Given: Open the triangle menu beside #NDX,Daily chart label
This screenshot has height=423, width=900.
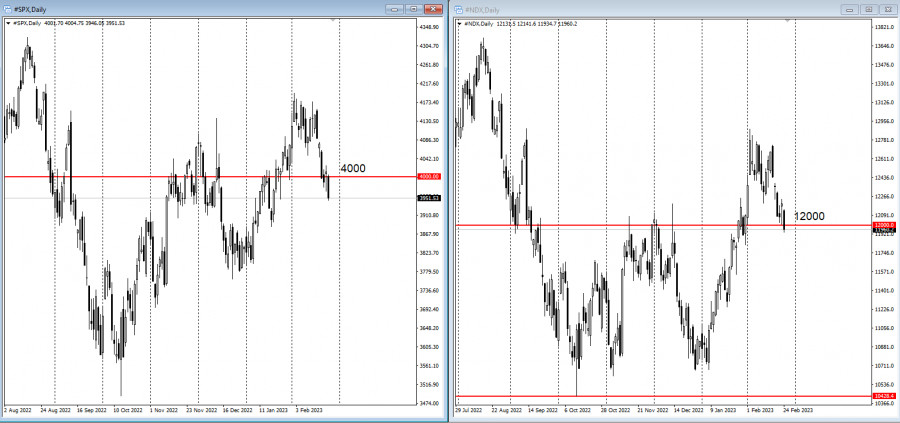Looking at the screenshot, I should click(460, 24).
